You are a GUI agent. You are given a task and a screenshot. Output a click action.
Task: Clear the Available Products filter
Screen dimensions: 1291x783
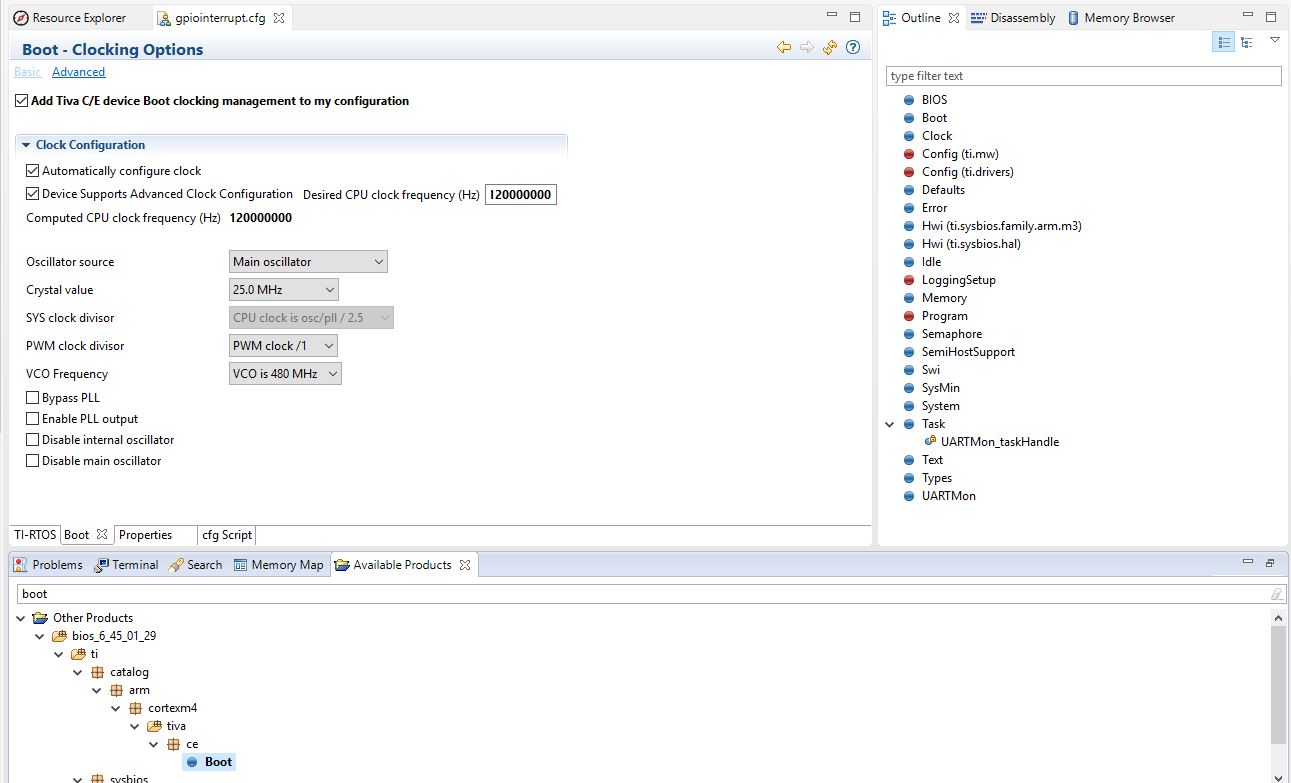(1276, 594)
